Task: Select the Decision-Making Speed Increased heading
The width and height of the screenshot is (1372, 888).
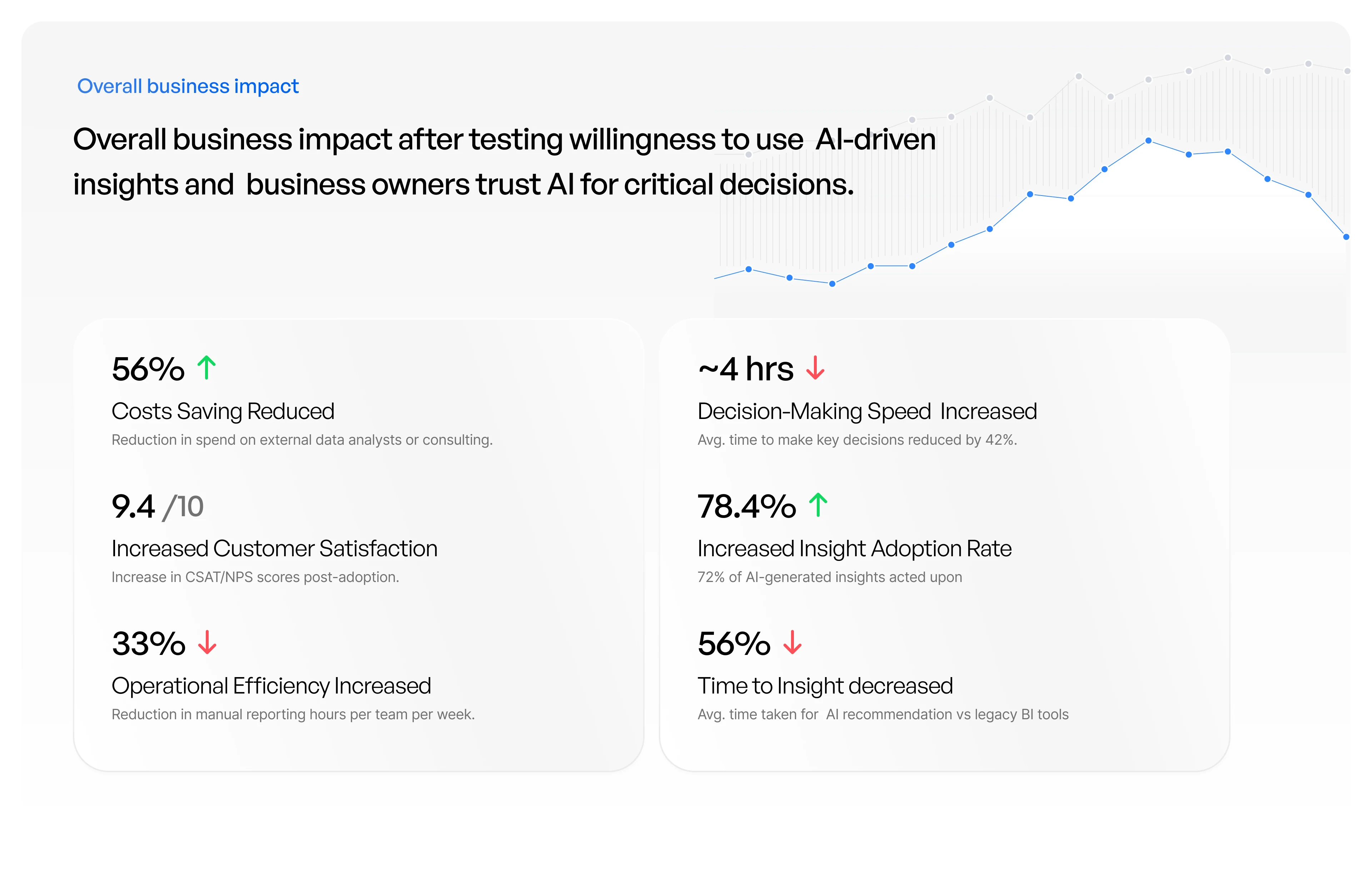Action: (x=867, y=411)
